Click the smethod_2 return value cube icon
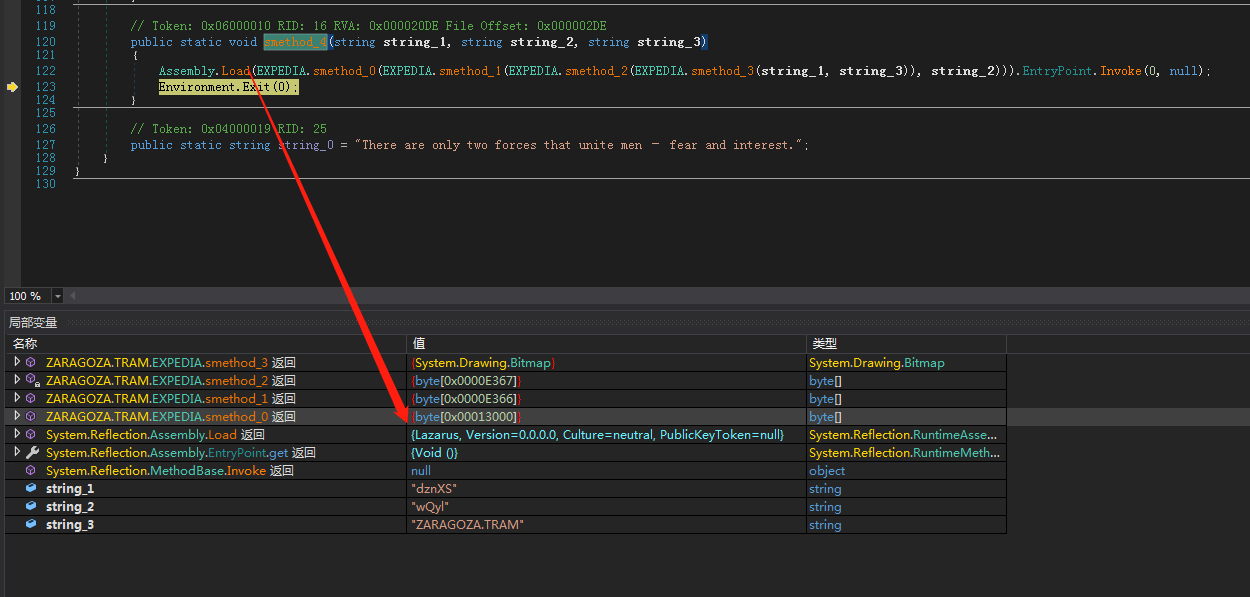Image resolution: width=1250 pixels, height=597 pixels. [x=32, y=381]
